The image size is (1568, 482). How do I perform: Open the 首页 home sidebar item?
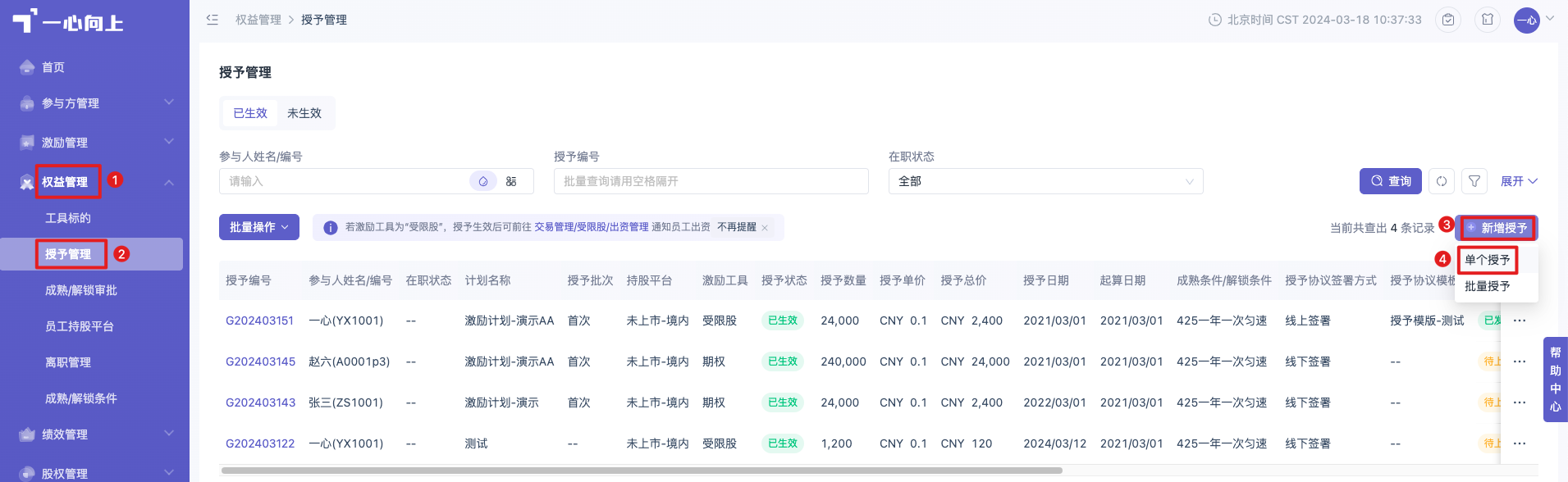(53, 67)
